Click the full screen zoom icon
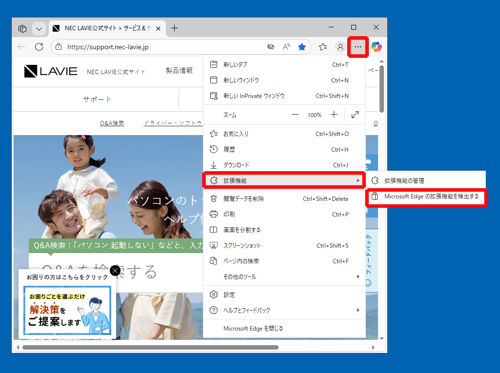500x373 pixels. tap(355, 115)
